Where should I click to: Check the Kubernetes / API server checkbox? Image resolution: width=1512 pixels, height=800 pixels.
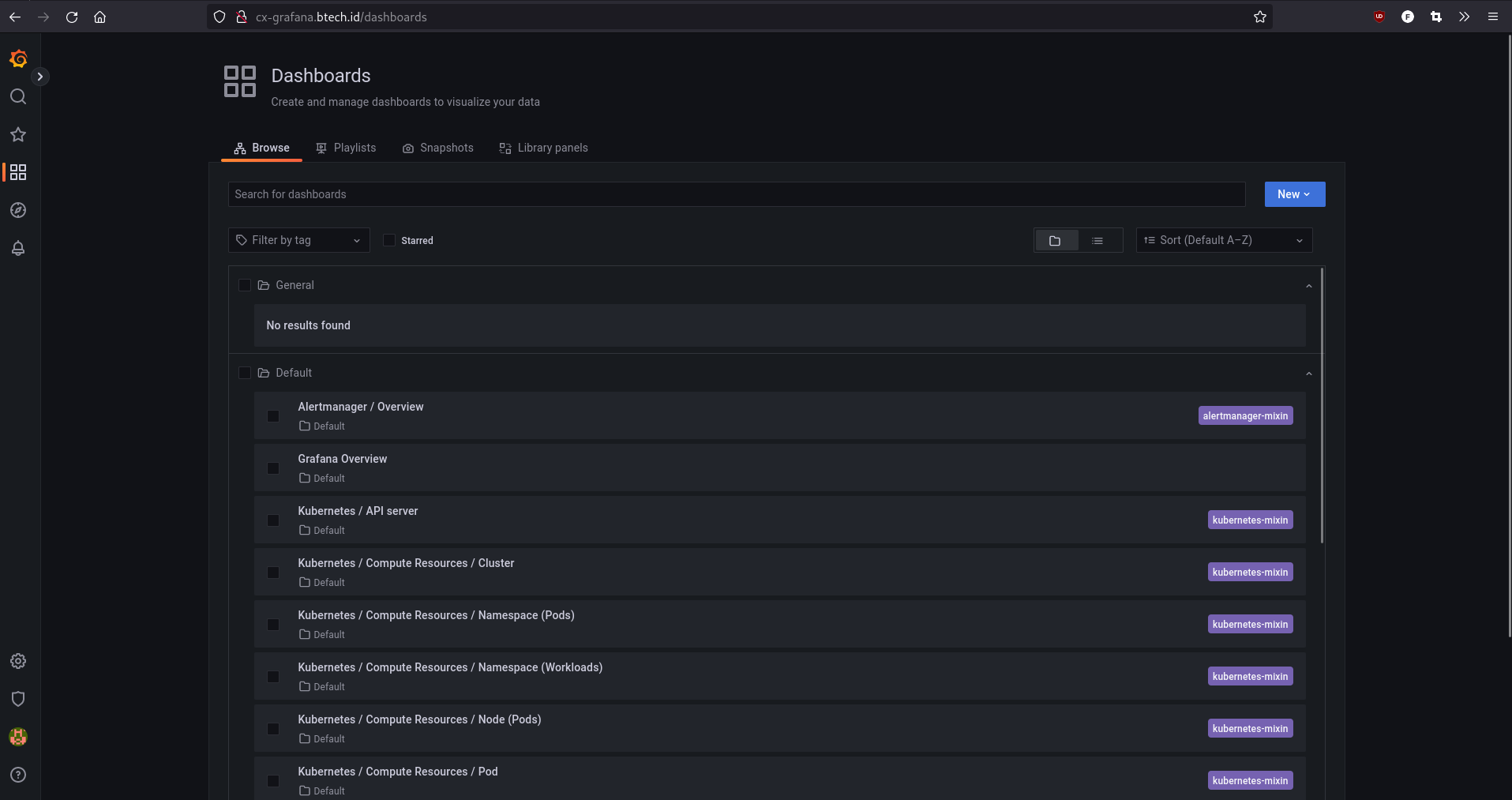click(273, 520)
